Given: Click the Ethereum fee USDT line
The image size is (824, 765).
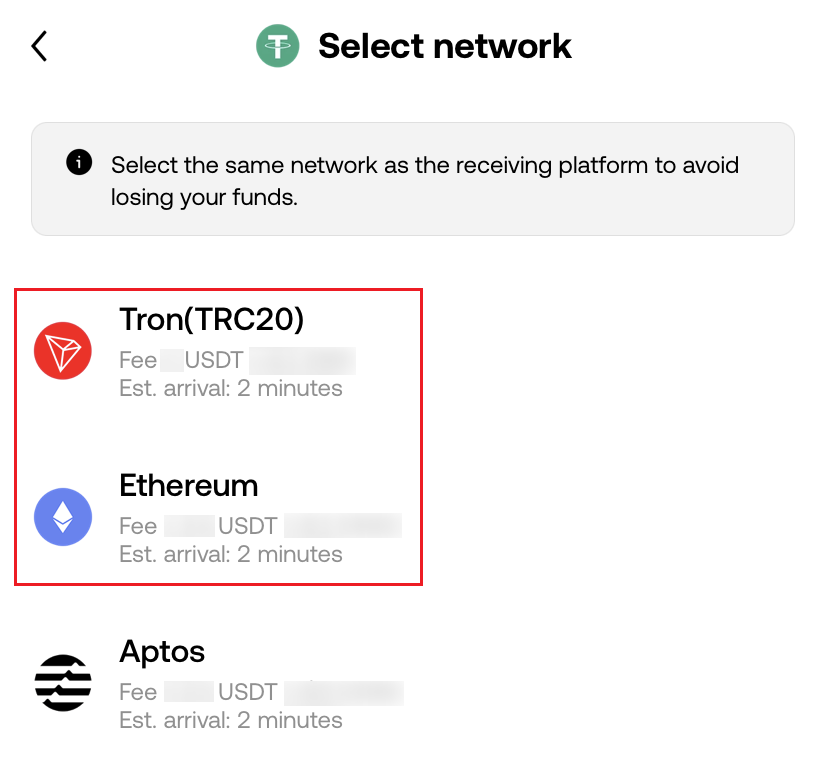Looking at the screenshot, I should point(261,526).
